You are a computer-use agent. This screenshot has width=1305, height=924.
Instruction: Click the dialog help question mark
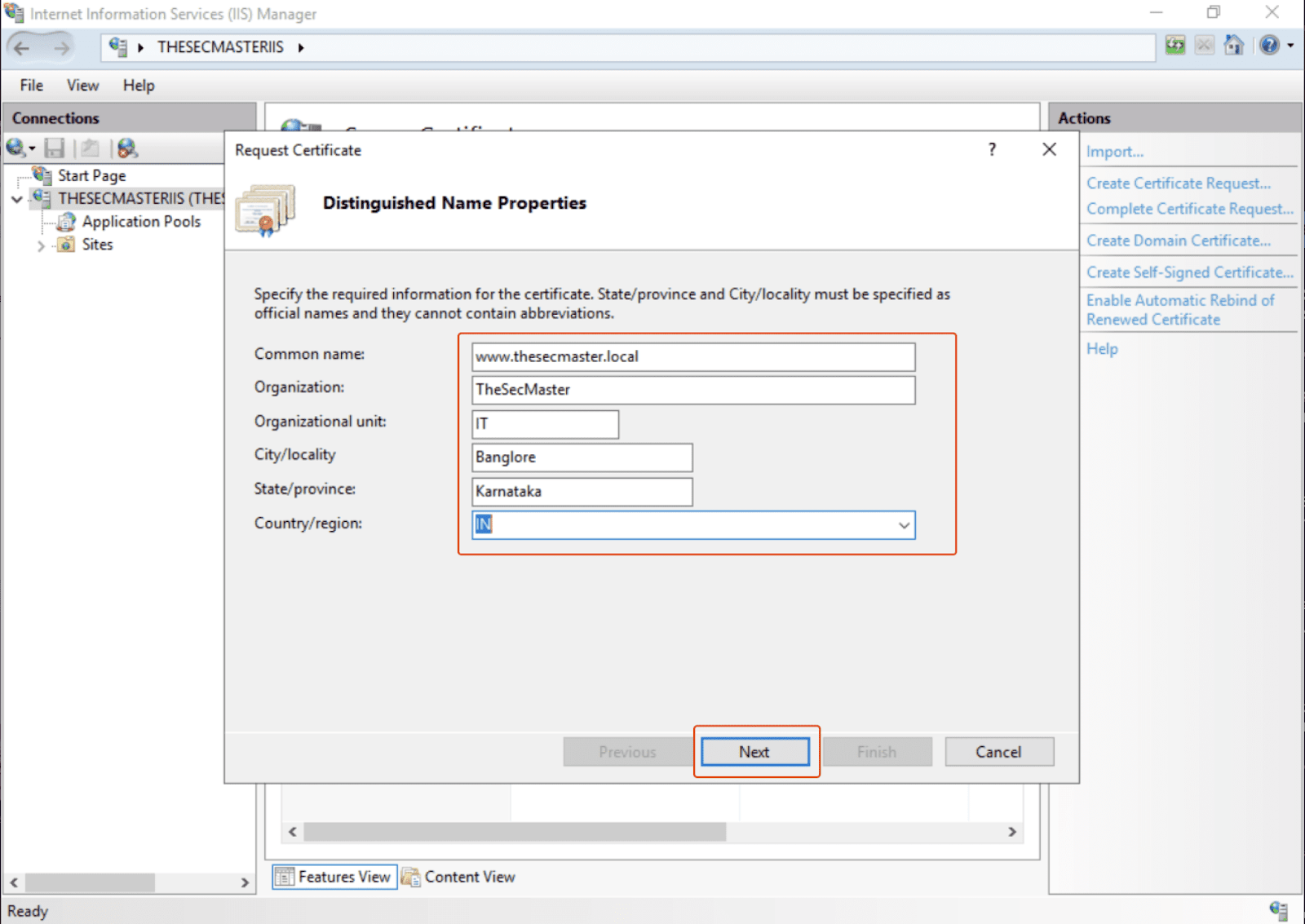pyautogui.click(x=992, y=149)
